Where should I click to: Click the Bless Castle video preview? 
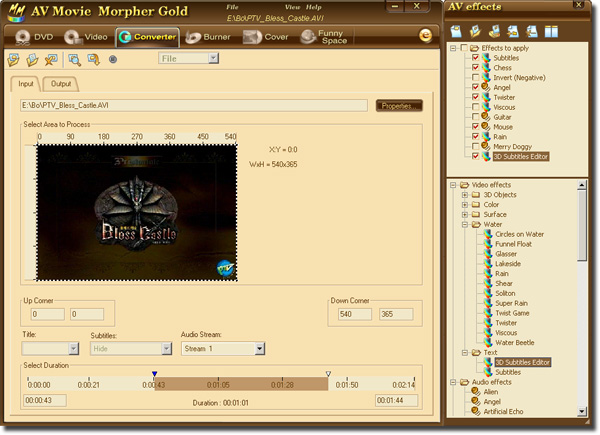(x=137, y=213)
